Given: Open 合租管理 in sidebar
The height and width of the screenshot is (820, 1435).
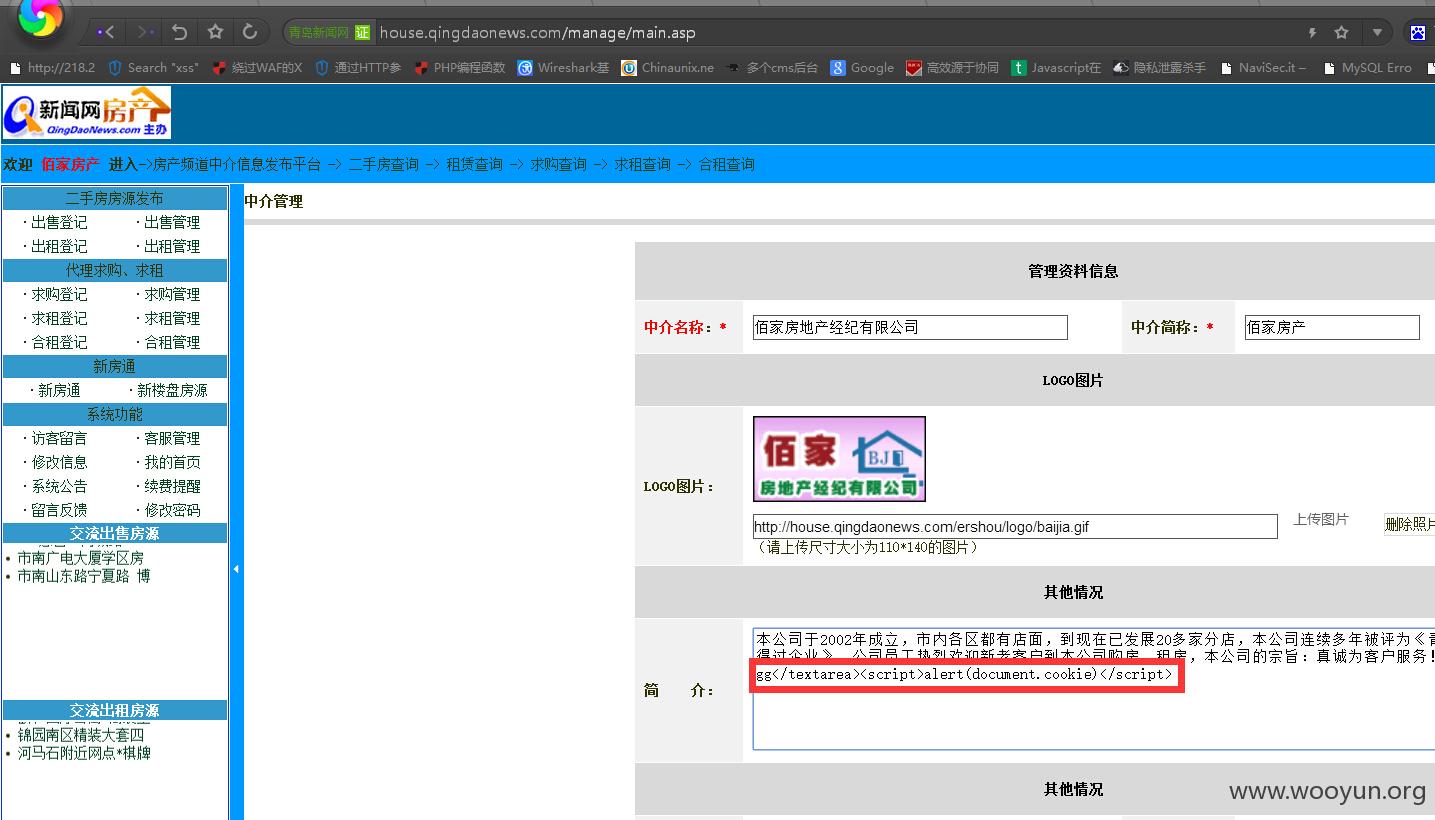Looking at the screenshot, I should coord(172,342).
